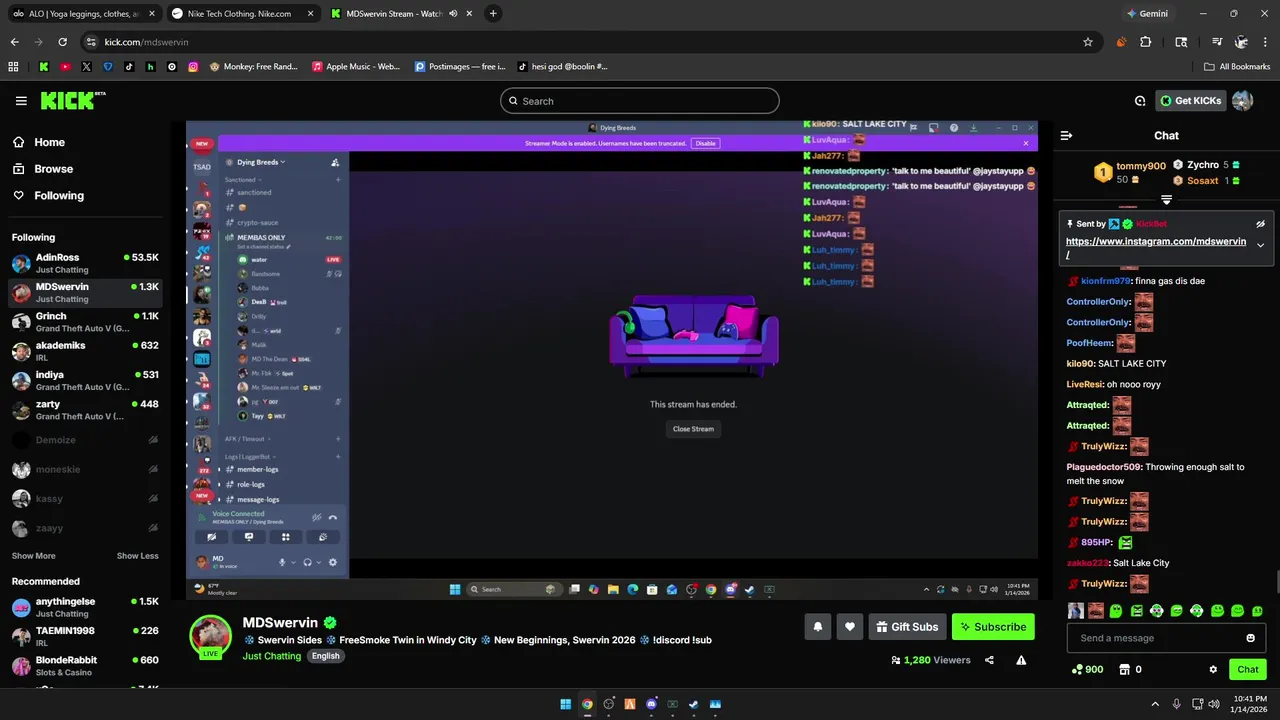The height and width of the screenshot is (720, 1280).
Task: Click the Gemini button in Chrome
Action: click(1146, 14)
